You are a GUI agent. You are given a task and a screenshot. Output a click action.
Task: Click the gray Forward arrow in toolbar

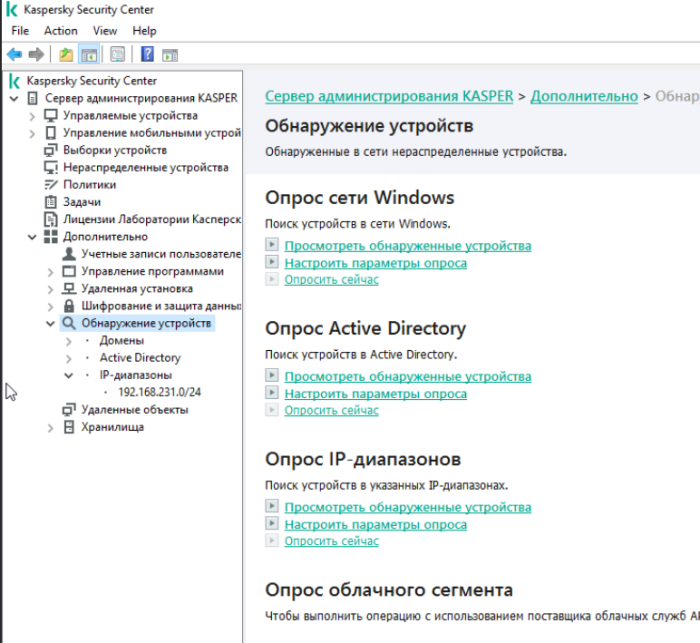point(36,55)
